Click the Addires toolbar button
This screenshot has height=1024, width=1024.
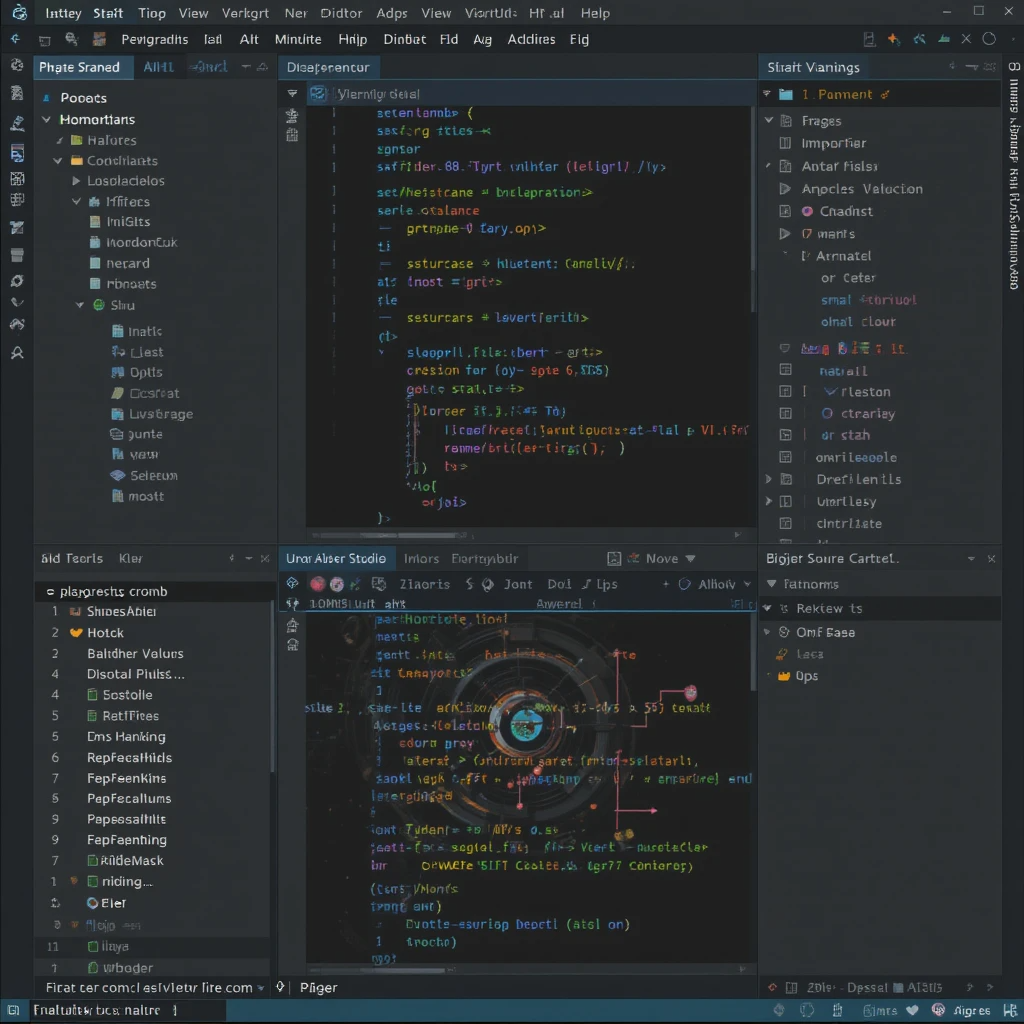click(531, 40)
